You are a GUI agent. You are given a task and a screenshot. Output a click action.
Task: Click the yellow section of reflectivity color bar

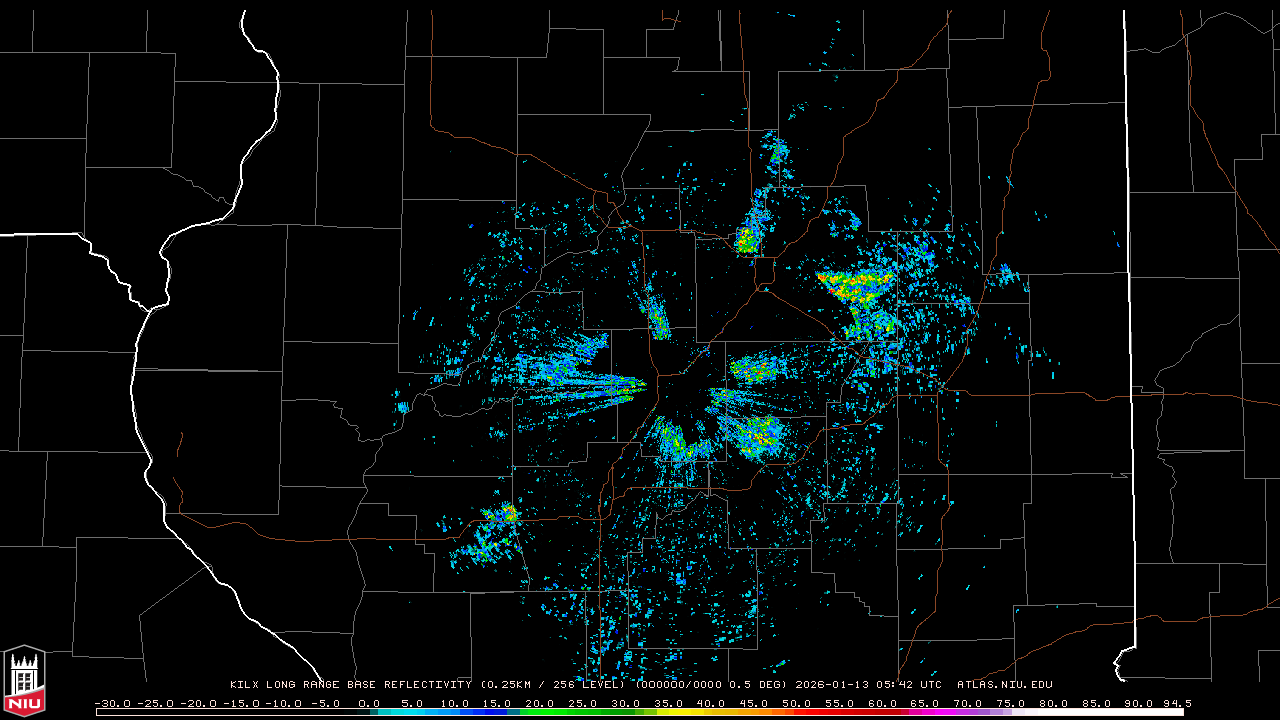700,712
